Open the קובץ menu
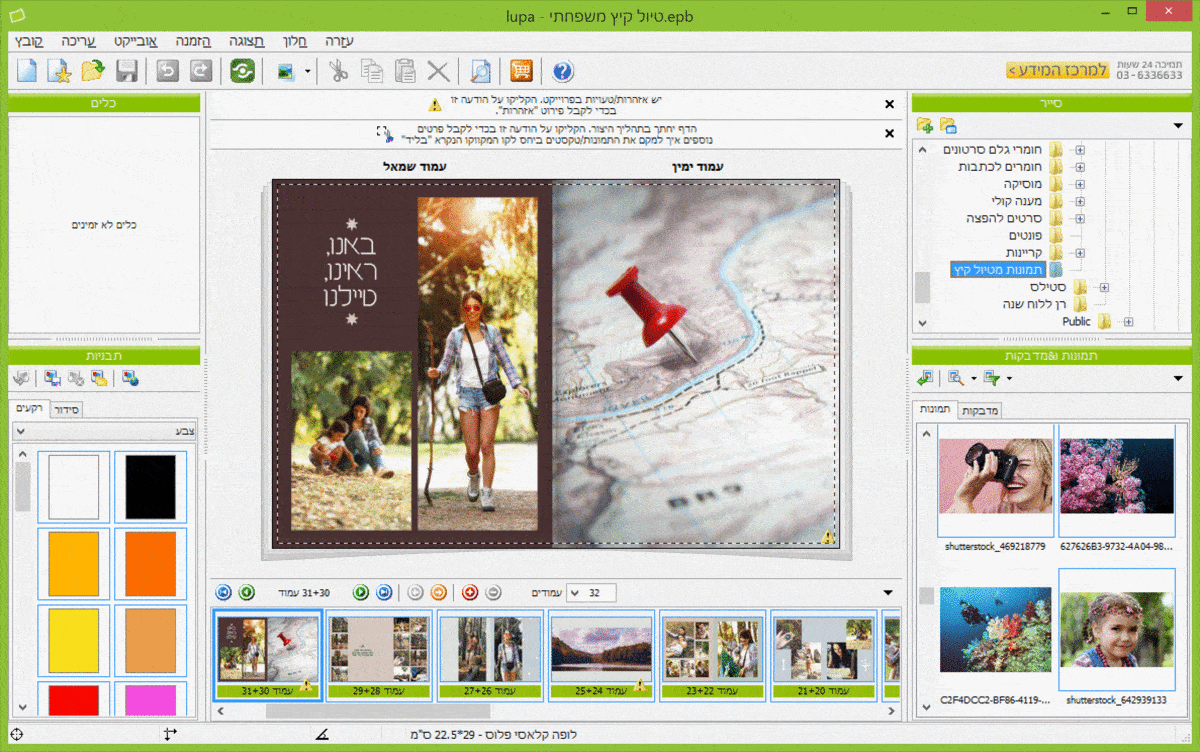The width and height of the screenshot is (1200, 752). (x=29, y=41)
